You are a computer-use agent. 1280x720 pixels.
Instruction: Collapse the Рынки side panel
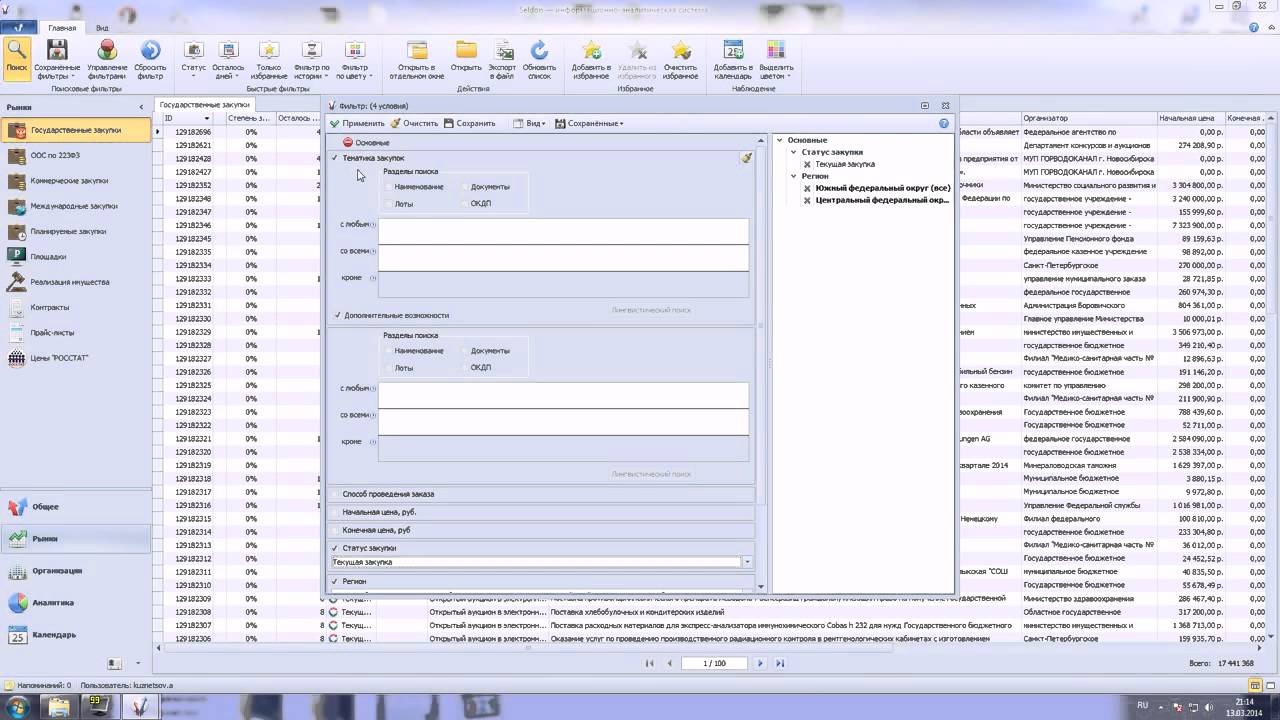pyautogui.click(x=141, y=107)
